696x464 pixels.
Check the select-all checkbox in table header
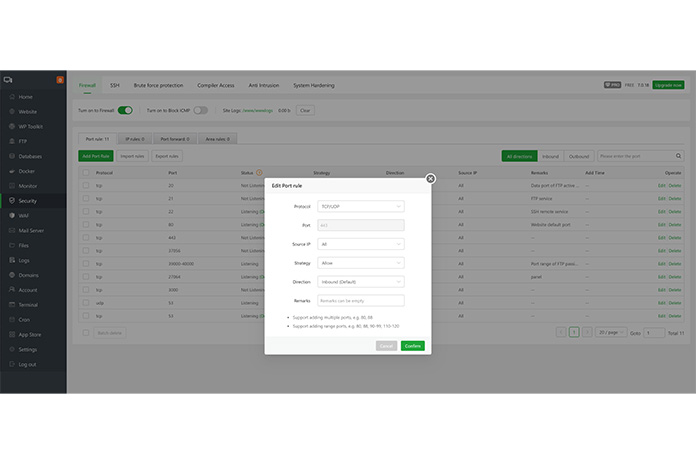(x=85, y=173)
